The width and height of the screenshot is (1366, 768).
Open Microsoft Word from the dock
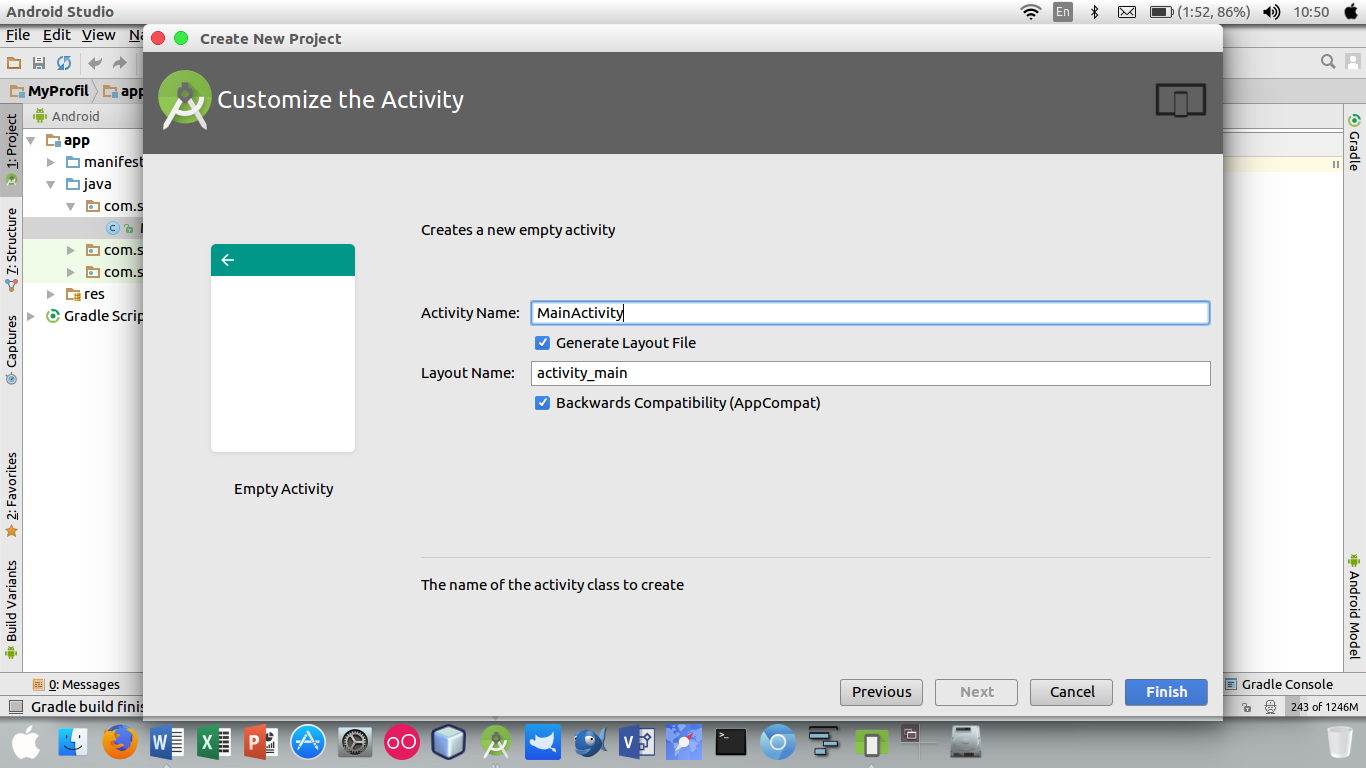pos(166,742)
